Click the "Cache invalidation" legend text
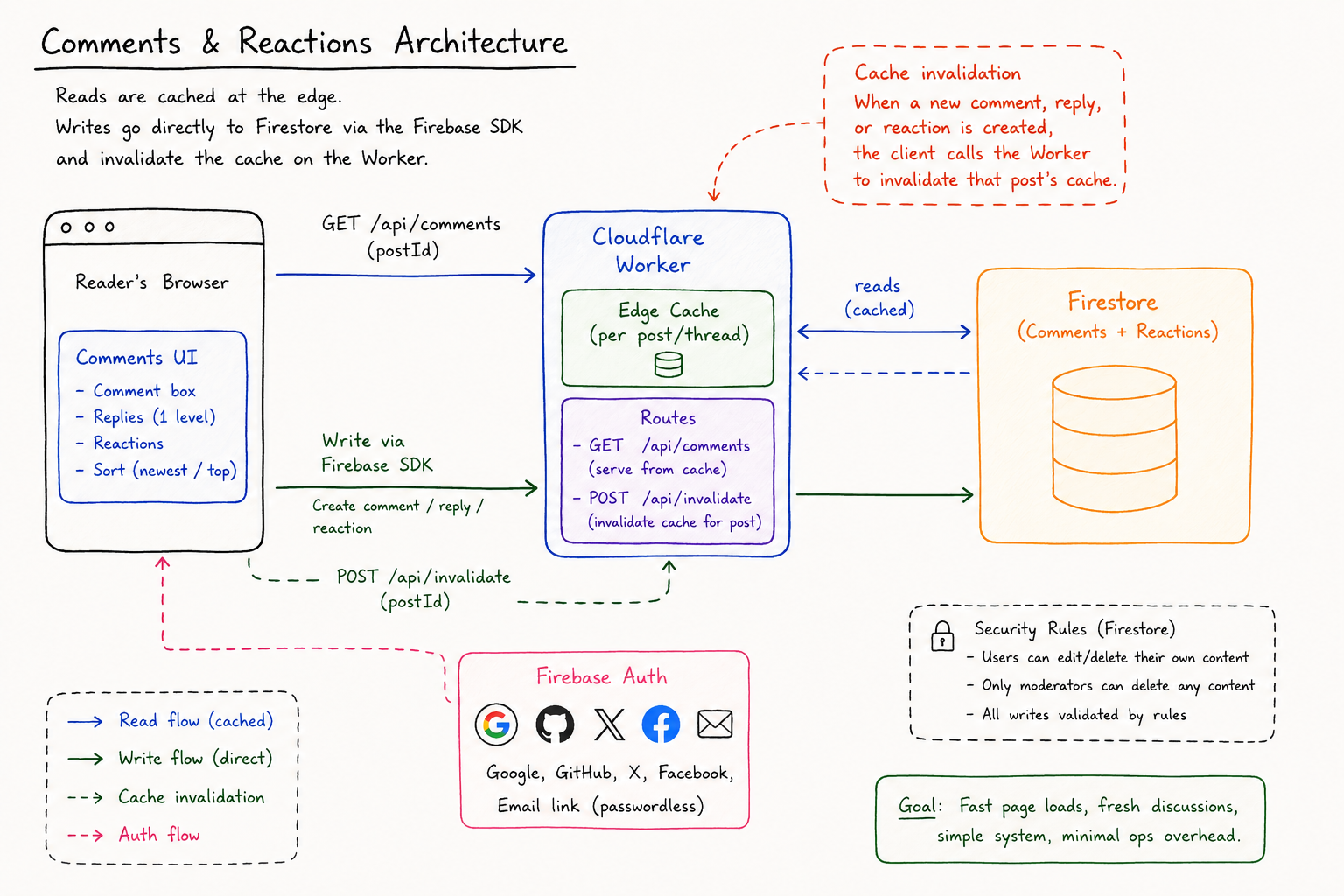This screenshot has height=896, width=1344. (x=192, y=797)
